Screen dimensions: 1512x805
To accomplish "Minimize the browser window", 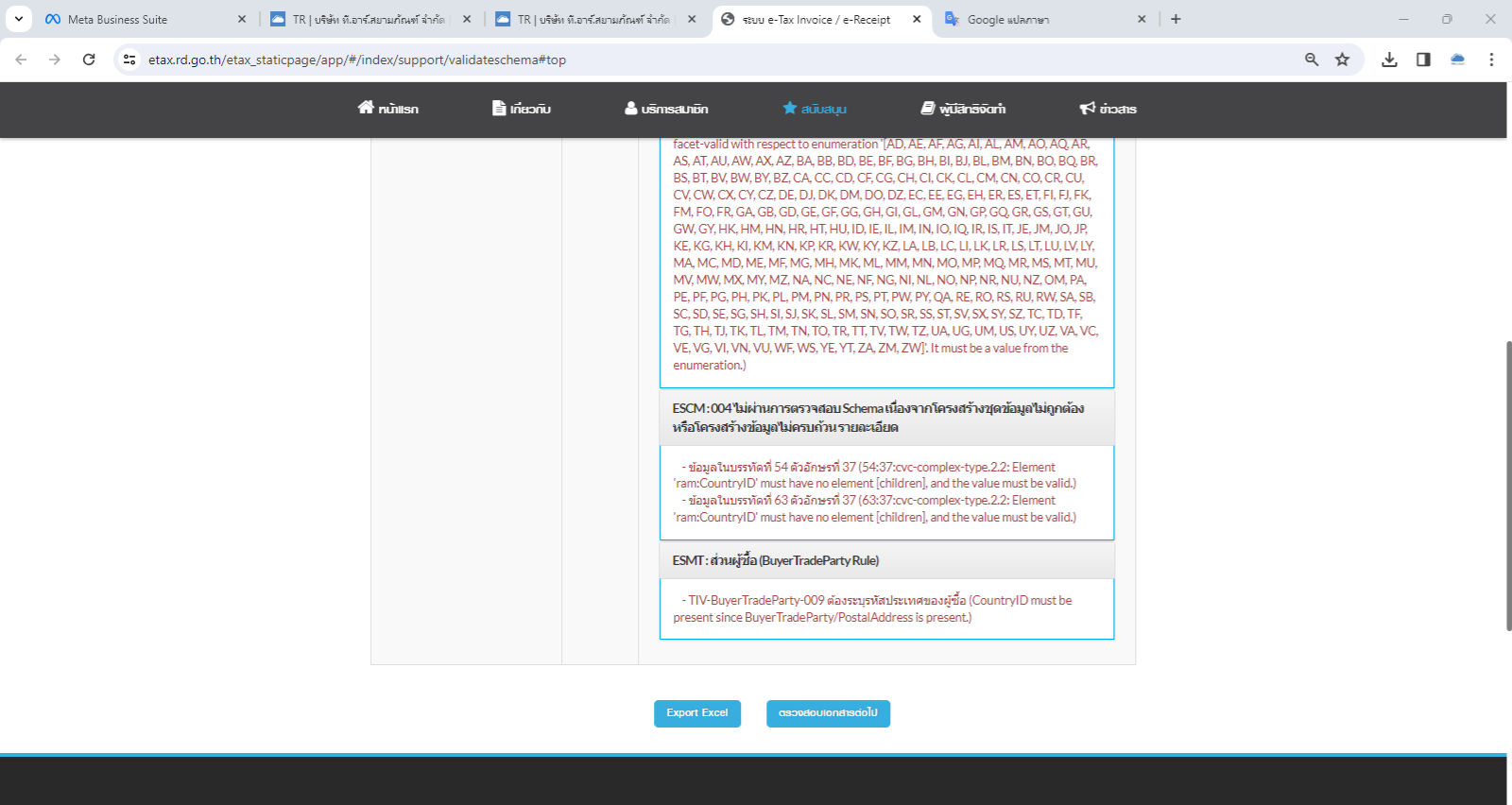I will tap(1403, 19).
